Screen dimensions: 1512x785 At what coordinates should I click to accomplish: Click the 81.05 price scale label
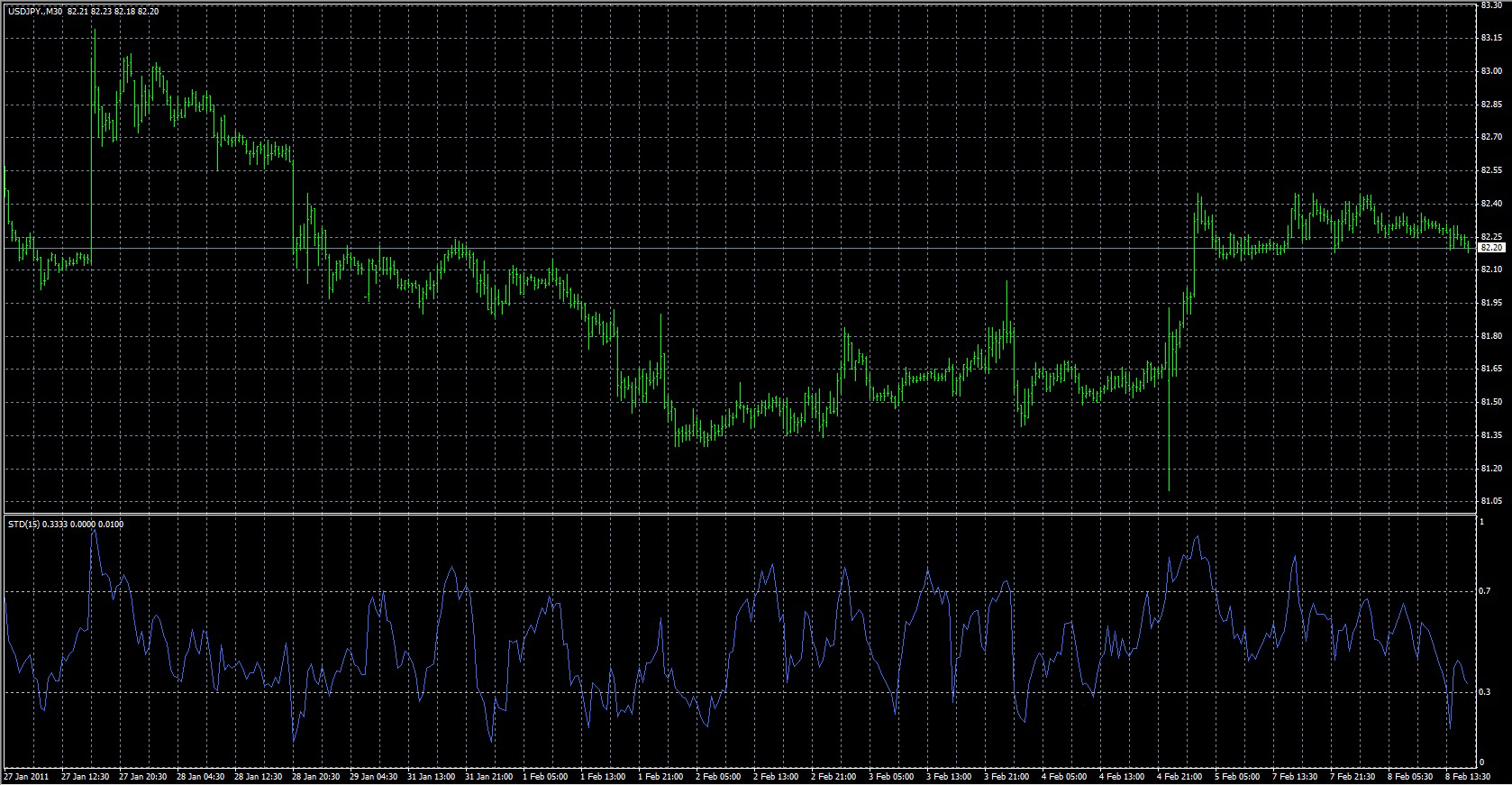click(1490, 501)
